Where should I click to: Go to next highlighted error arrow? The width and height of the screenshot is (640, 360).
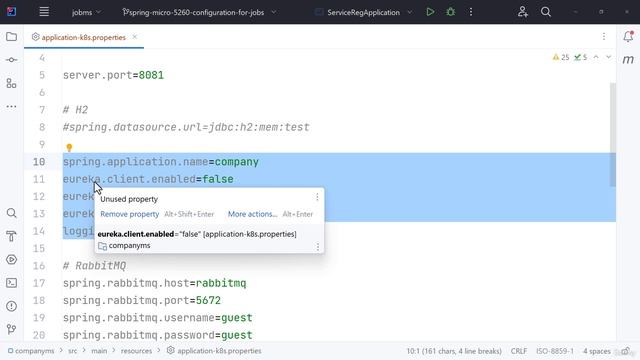pyautogui.click(x=609, y=57)
